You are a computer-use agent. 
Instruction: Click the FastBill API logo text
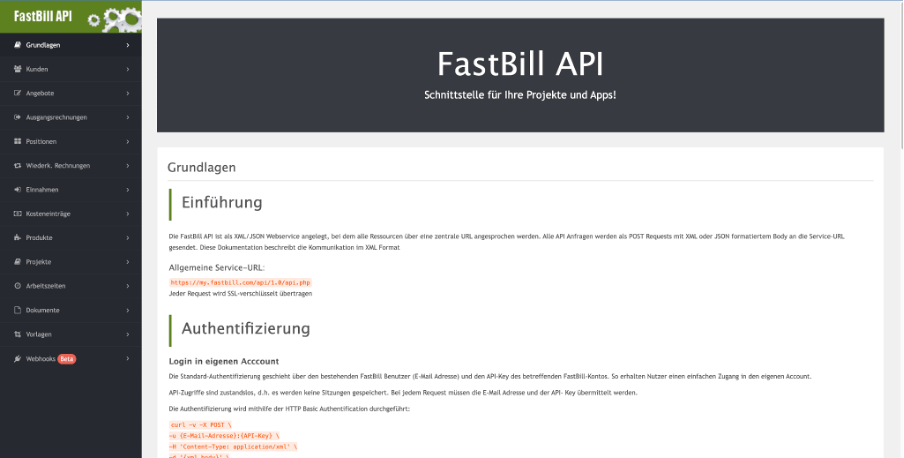tap(43, 16)
